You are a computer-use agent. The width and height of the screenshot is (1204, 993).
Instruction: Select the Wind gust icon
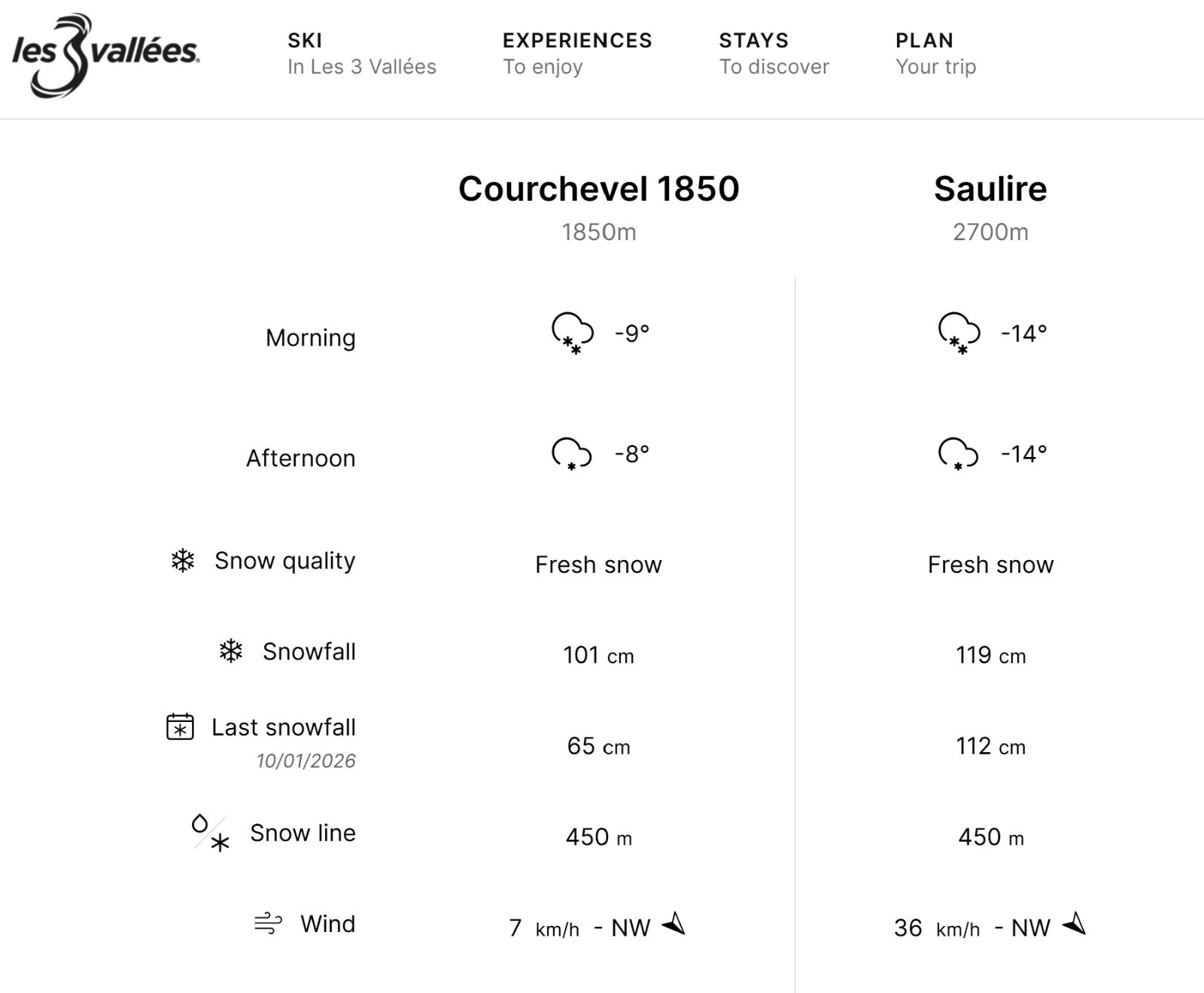pos(267,923)
